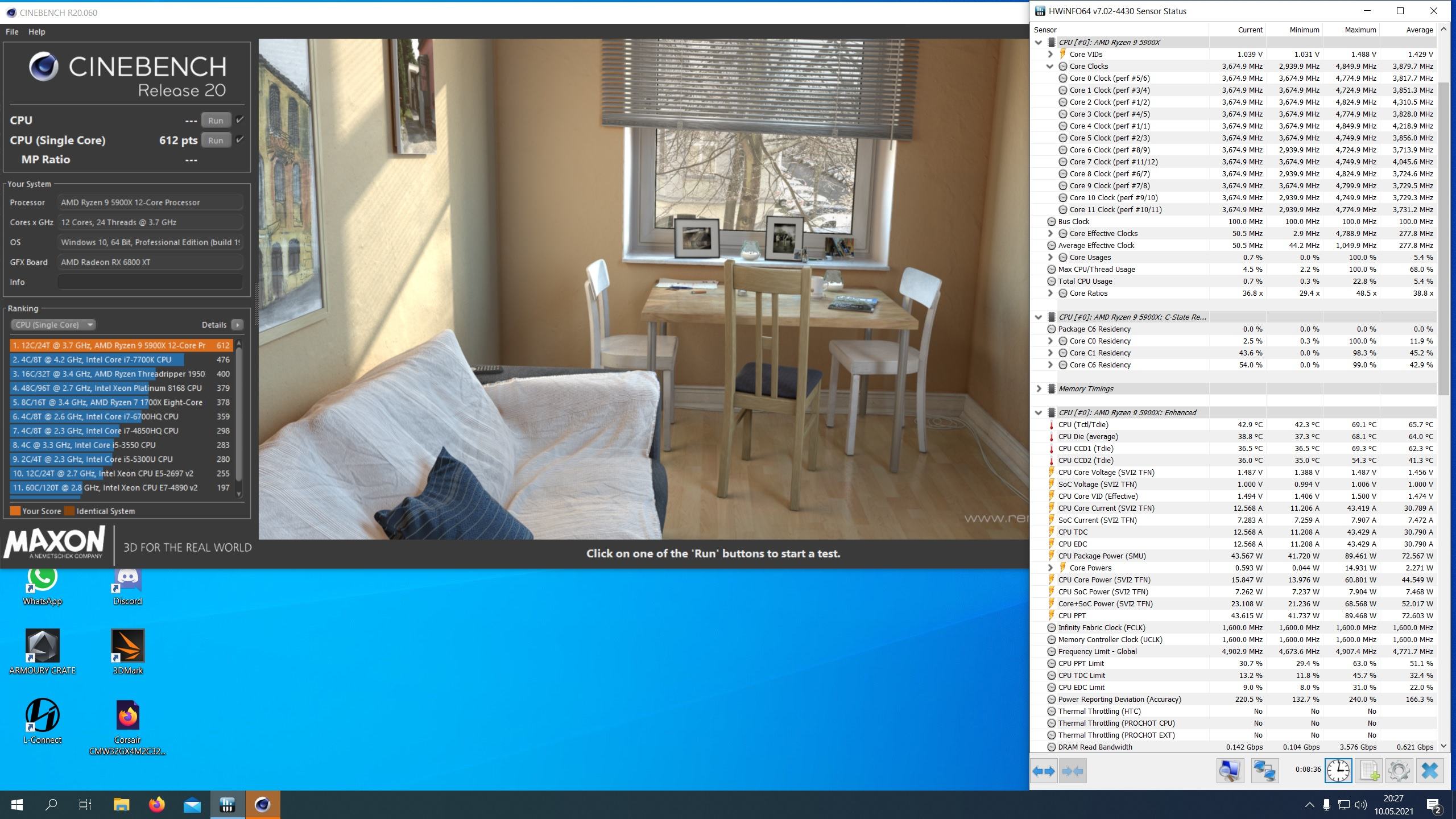Open Task View on taskbar
Image resolution: width=1456 pixels, height=819 pixels.
point(85,805)
